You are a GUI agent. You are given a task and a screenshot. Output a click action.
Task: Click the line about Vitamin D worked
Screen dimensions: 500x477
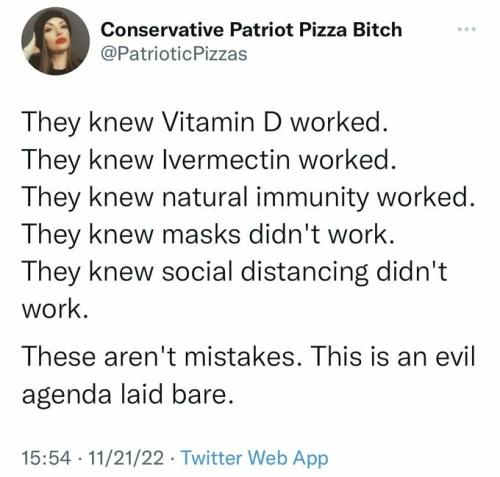tap(205, 123)
